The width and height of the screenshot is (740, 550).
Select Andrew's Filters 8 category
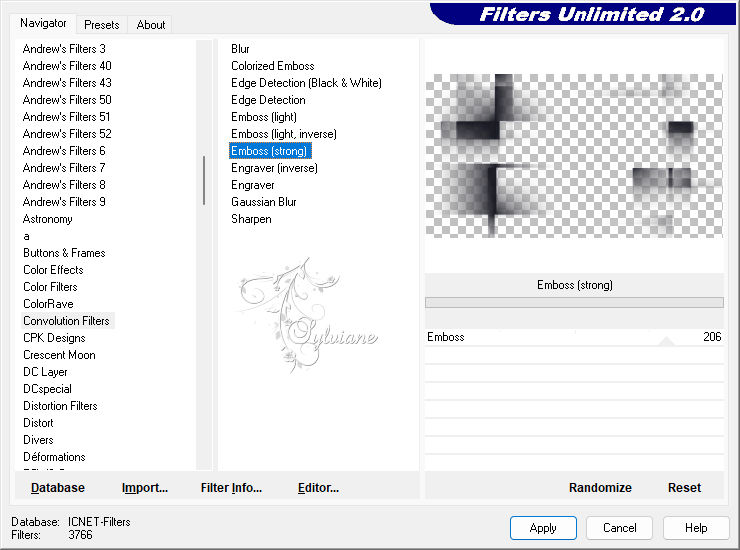pyautogui.click(x=64, y=185)
